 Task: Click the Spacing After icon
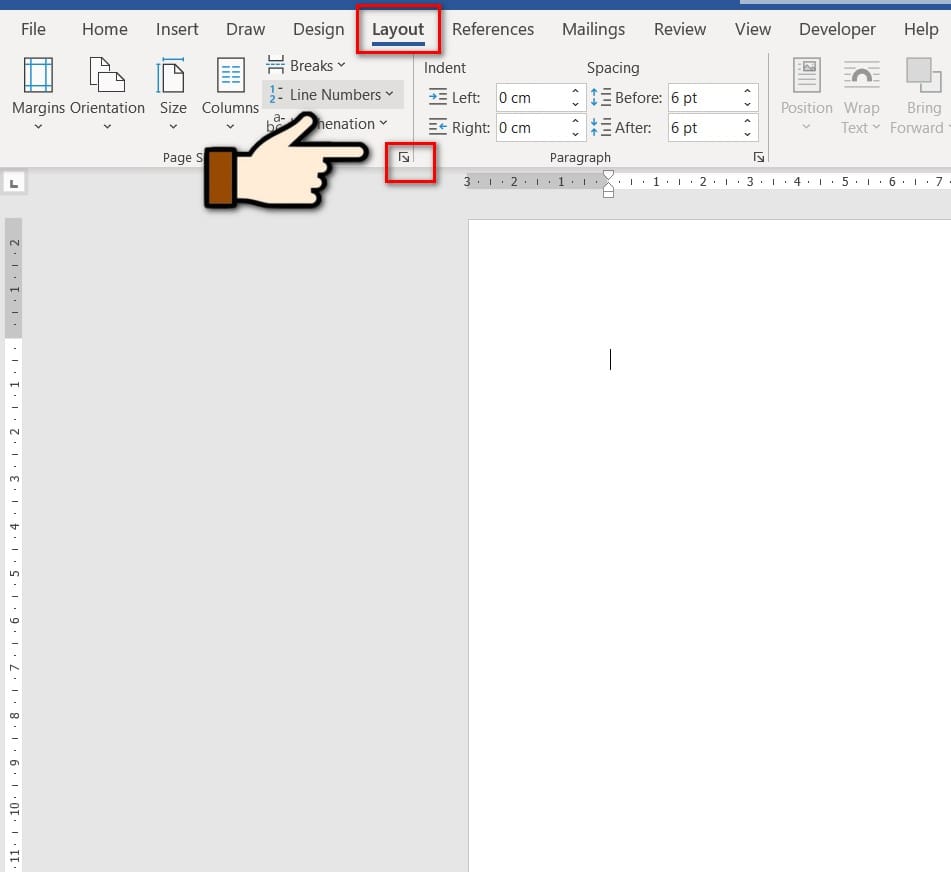(x=600, y=127)
